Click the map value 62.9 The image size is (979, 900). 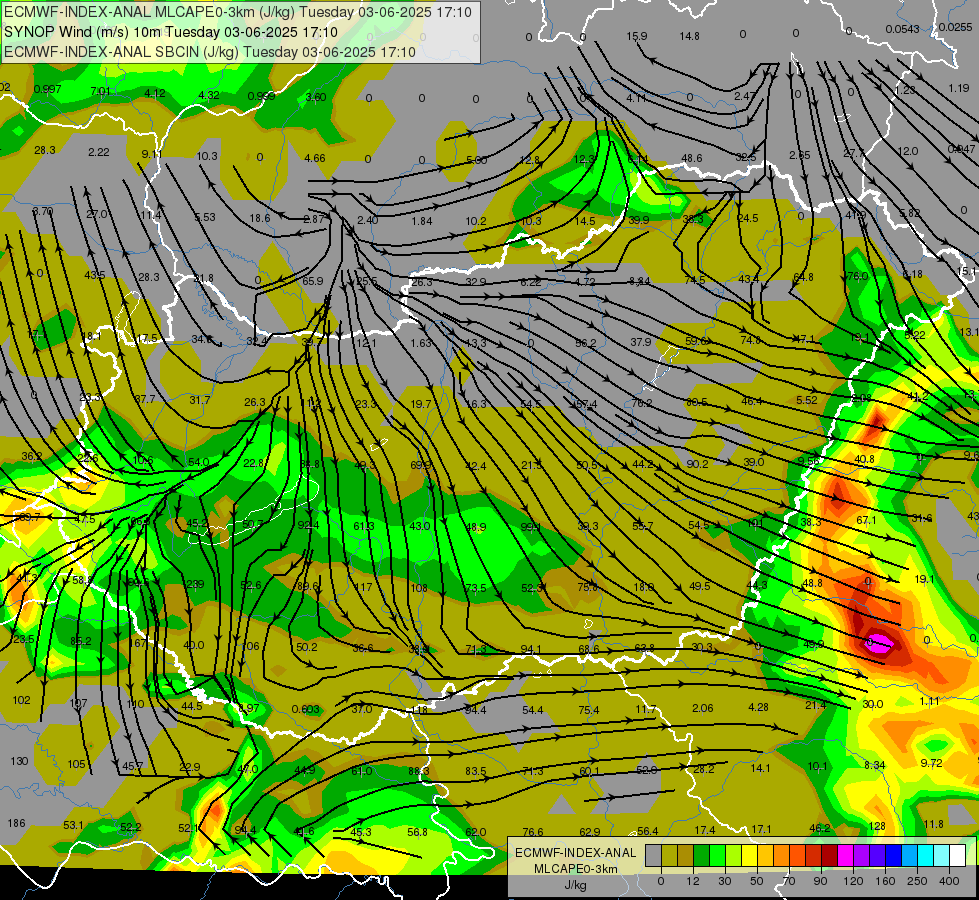[590, 831]
